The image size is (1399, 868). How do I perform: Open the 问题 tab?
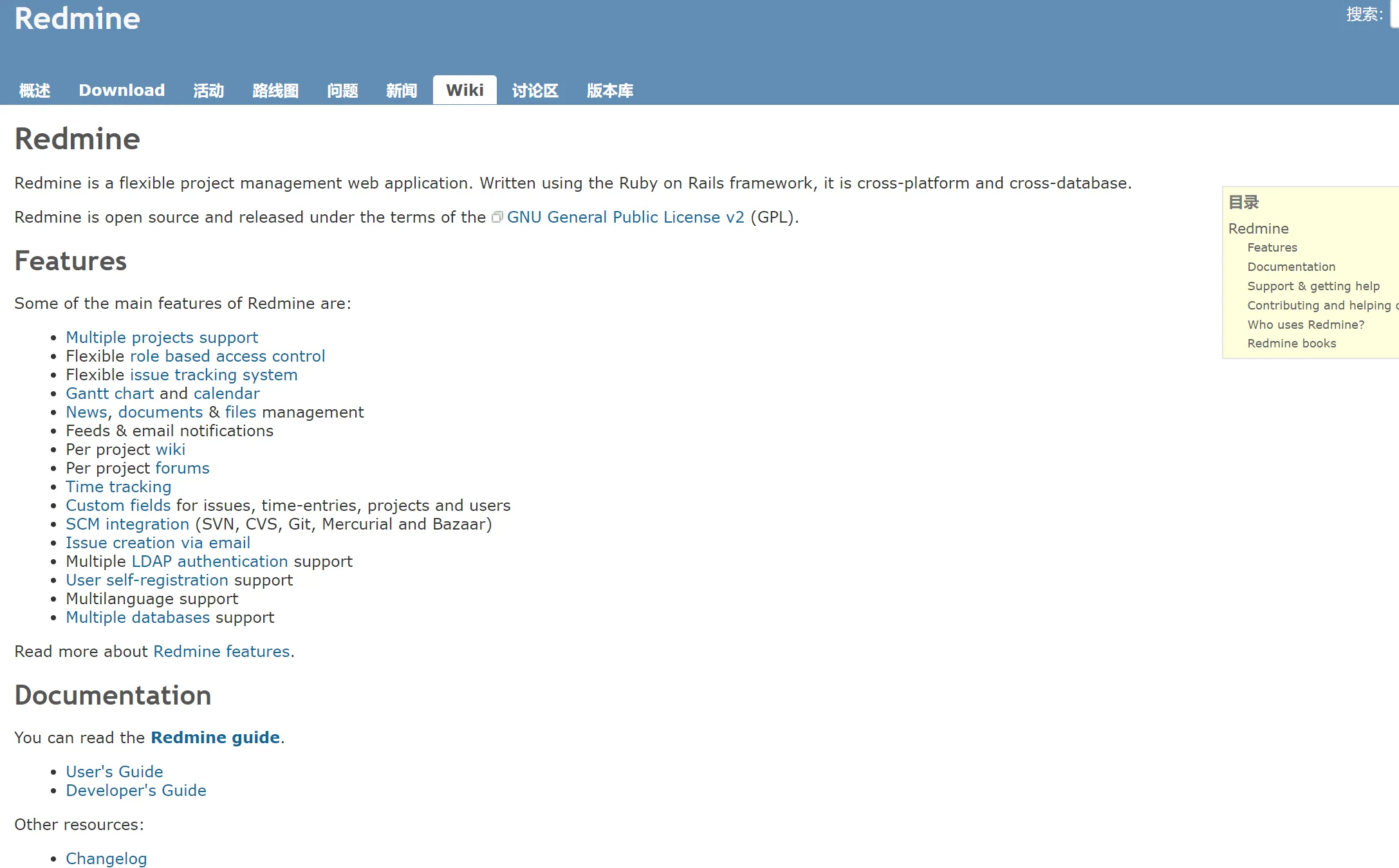tap(342, 90)
